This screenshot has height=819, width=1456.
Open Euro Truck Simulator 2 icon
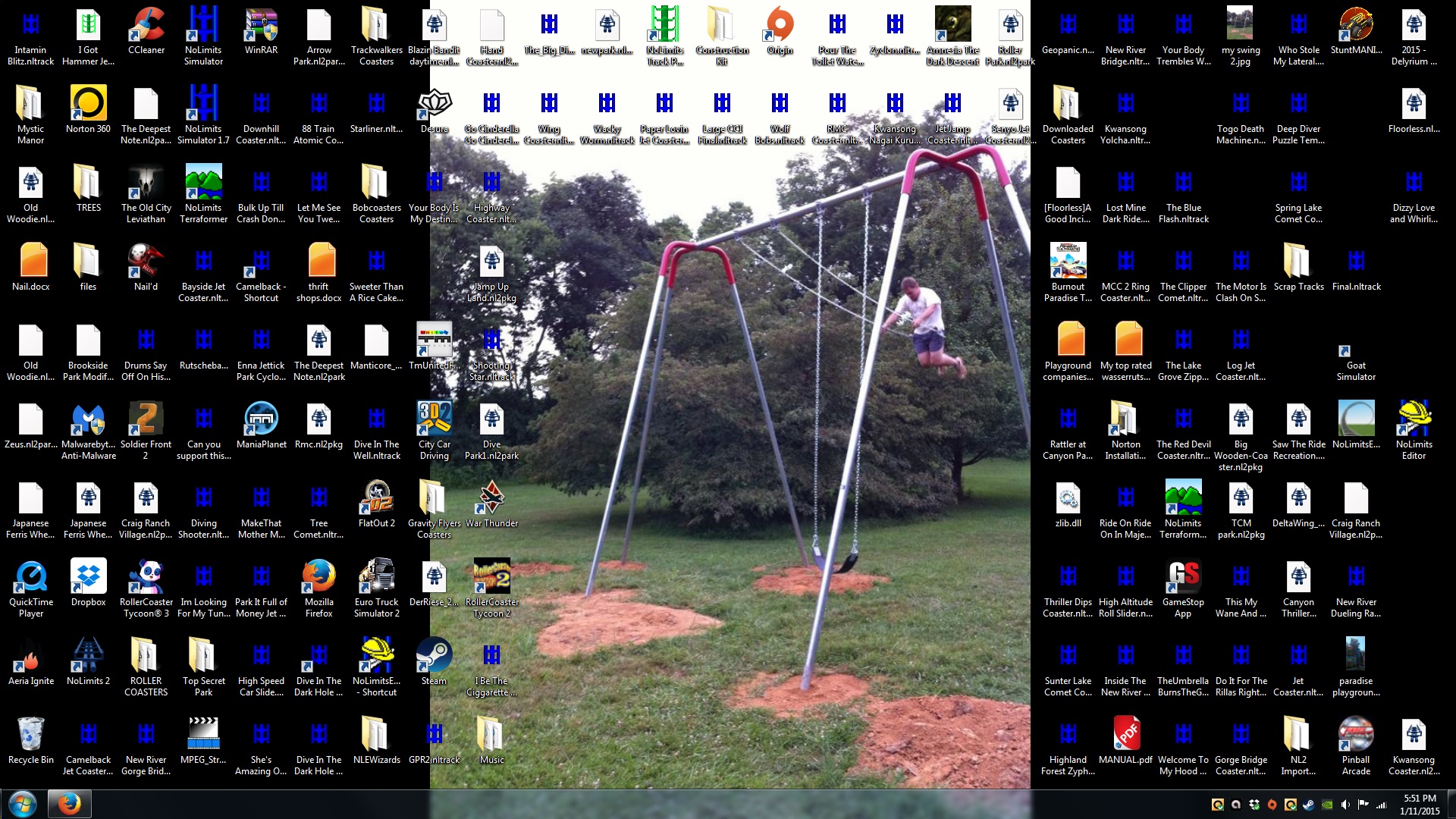pyautogui.click(x=376, y=578)
